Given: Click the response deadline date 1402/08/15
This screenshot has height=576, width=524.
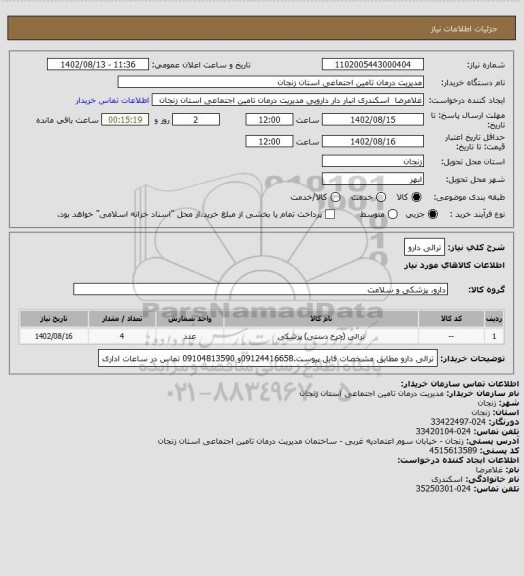Looking at the screenshot, I should click(x=373, y=120).
